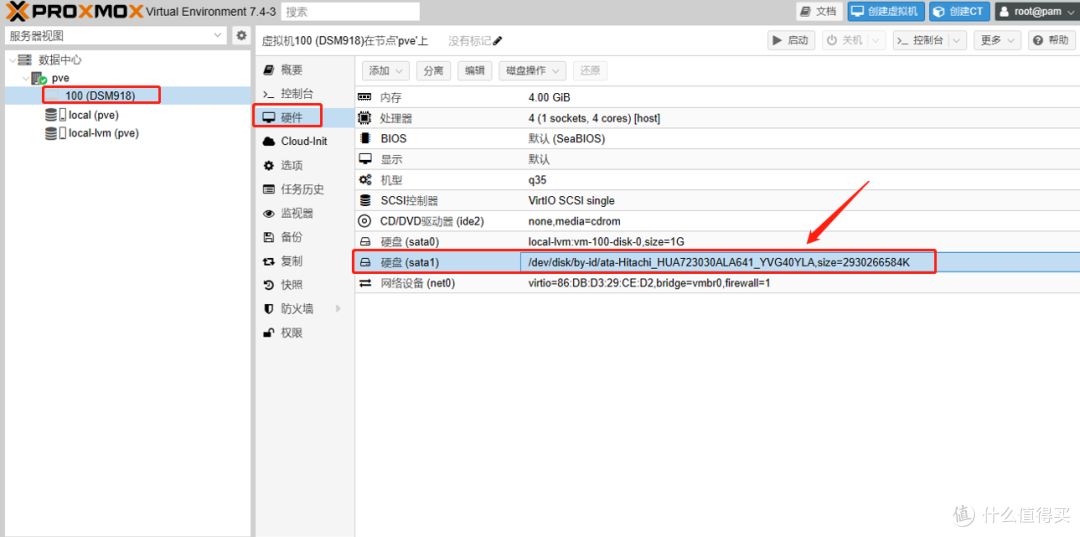Viewport: 1080px width, 537px height.
Task: Open the 更多 dropdown
Action: pos(997,41)
